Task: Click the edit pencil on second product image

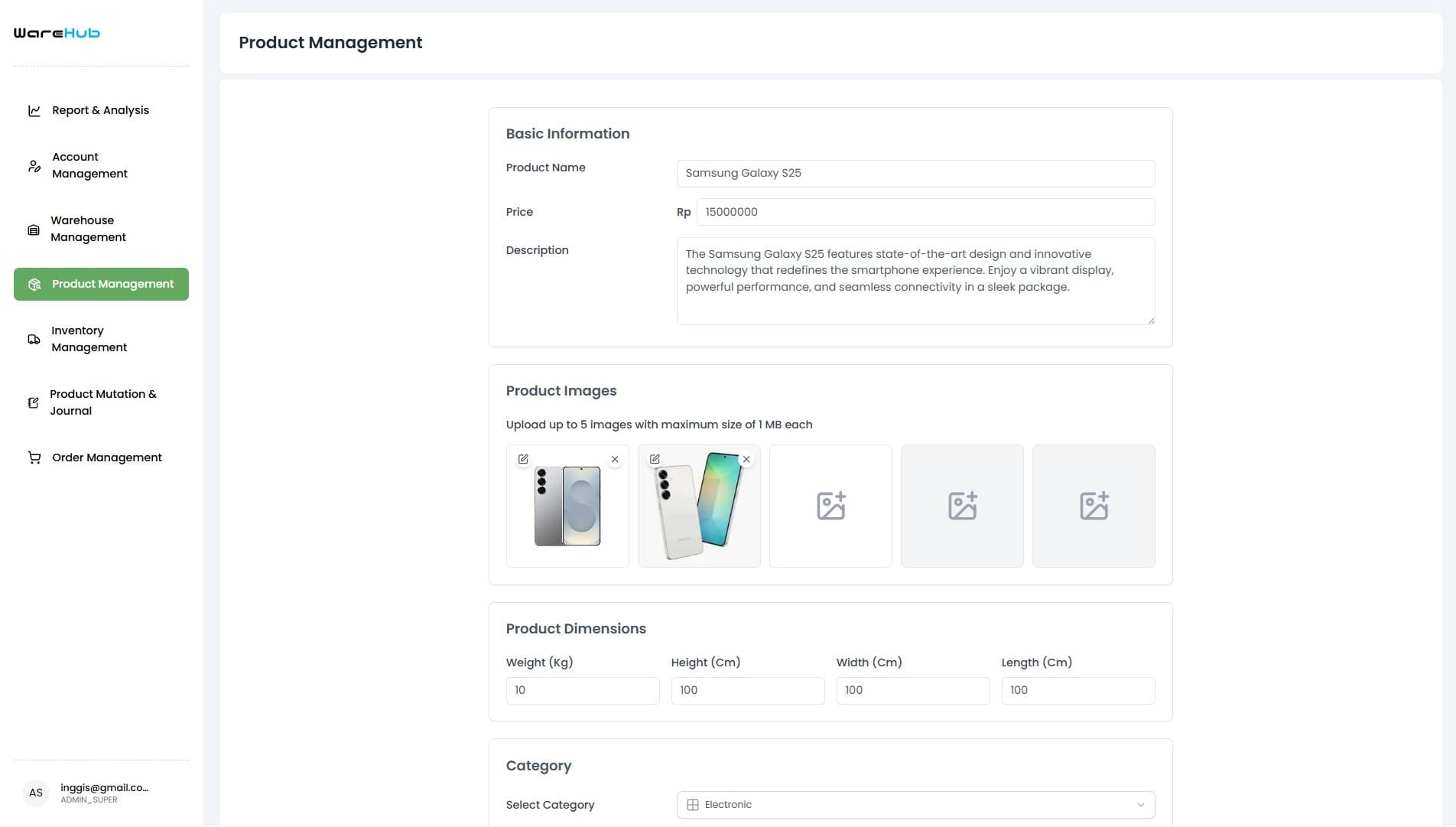Action: tap(655, 459)
